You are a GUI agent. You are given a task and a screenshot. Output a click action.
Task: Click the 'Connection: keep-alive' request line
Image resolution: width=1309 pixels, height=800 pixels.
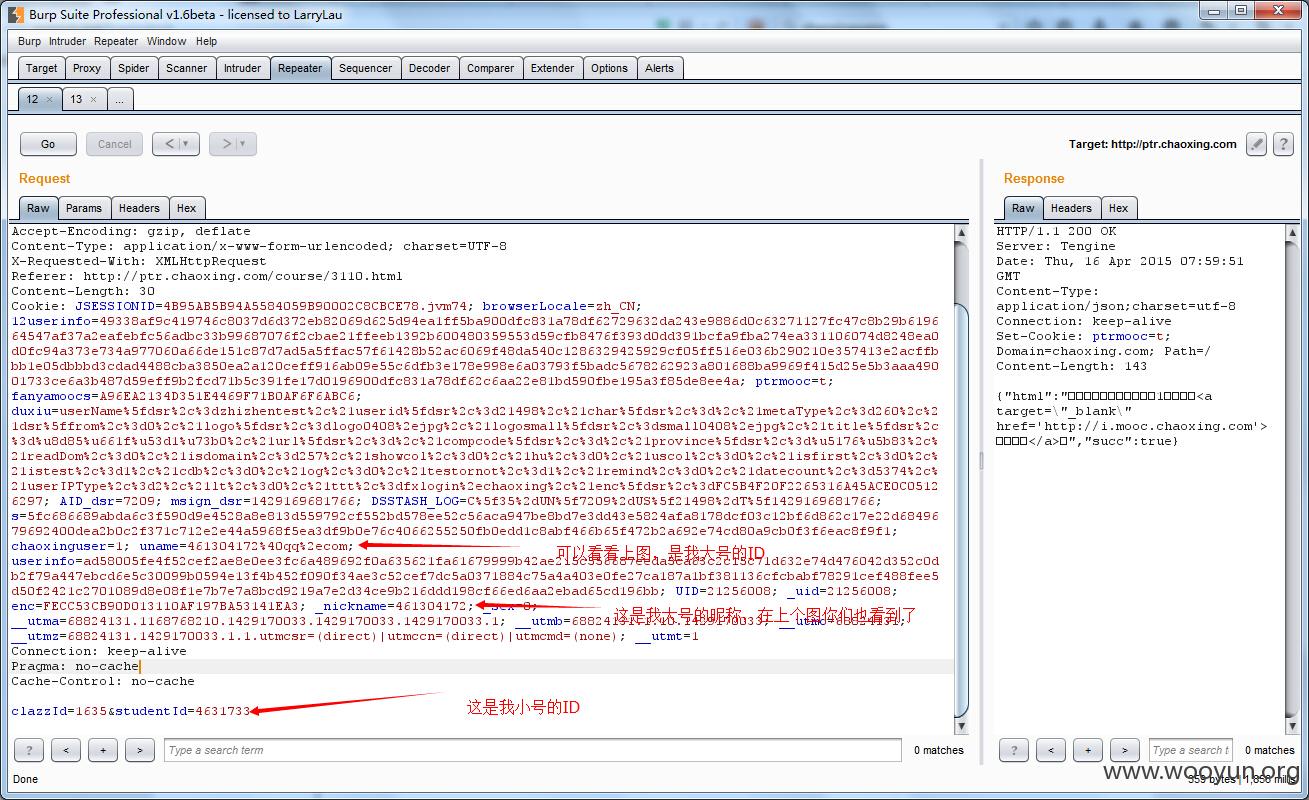[99, 651]
